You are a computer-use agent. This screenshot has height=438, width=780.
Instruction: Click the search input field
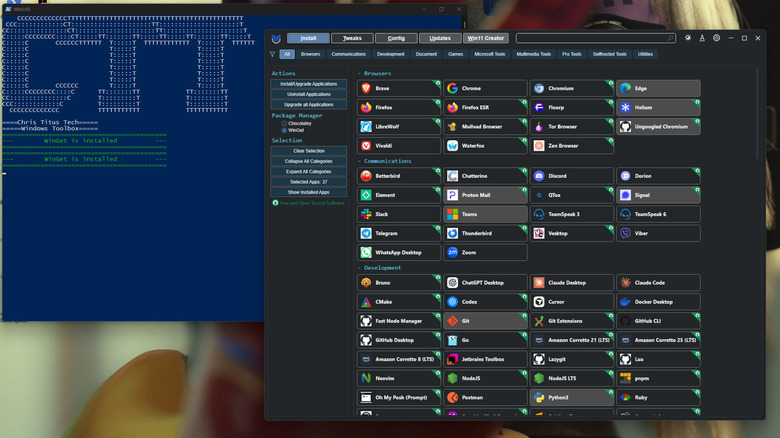tap(595, 38)
